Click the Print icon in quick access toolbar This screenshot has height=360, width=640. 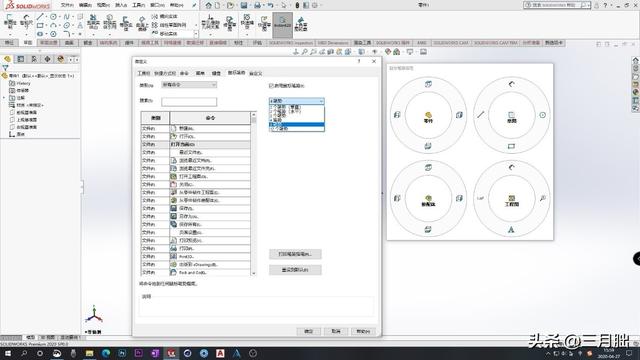pyautogui.click(x=258, y=5)
